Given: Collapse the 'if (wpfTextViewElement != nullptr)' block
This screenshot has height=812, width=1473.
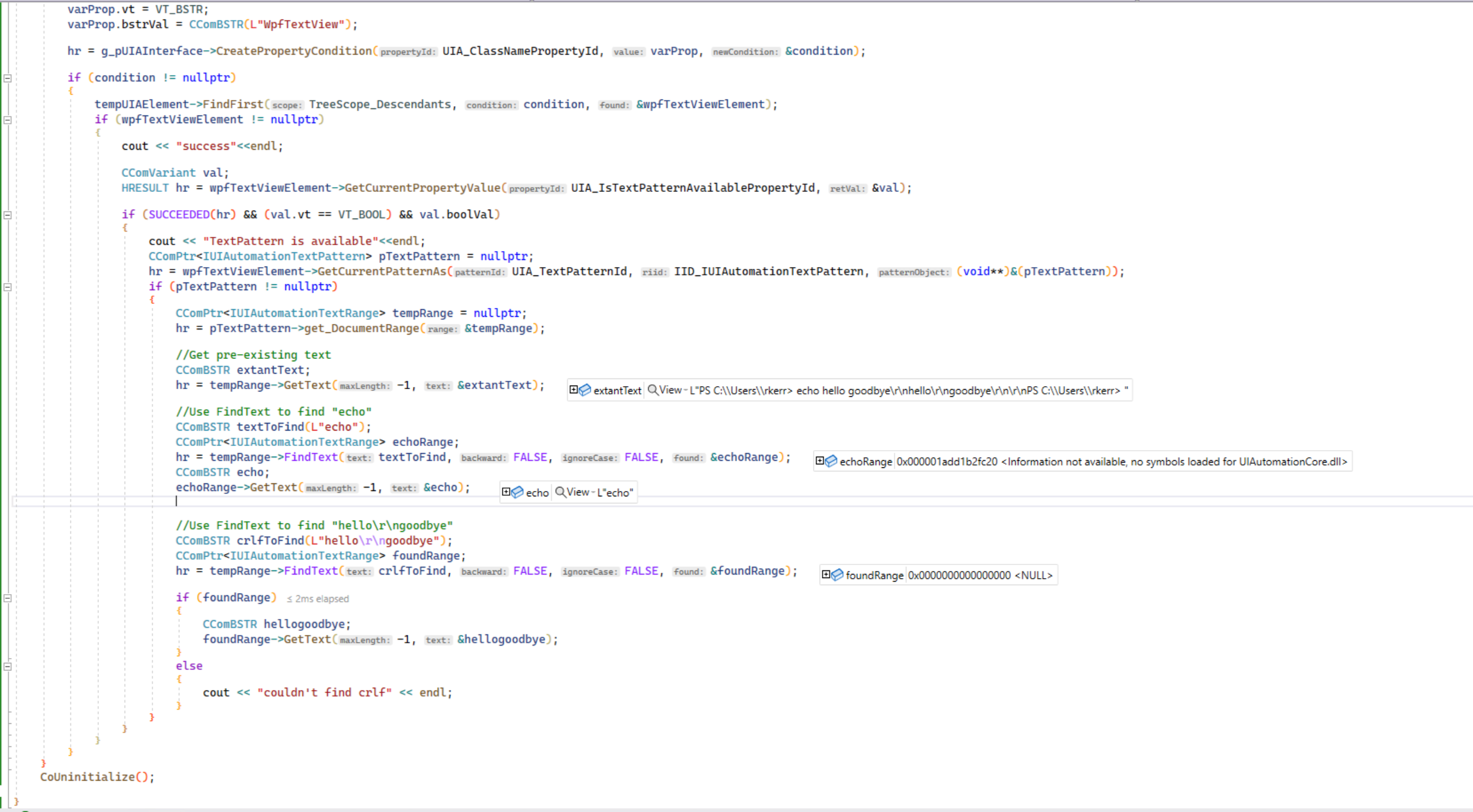Looking at the screenshot, I should coord(7,119).
